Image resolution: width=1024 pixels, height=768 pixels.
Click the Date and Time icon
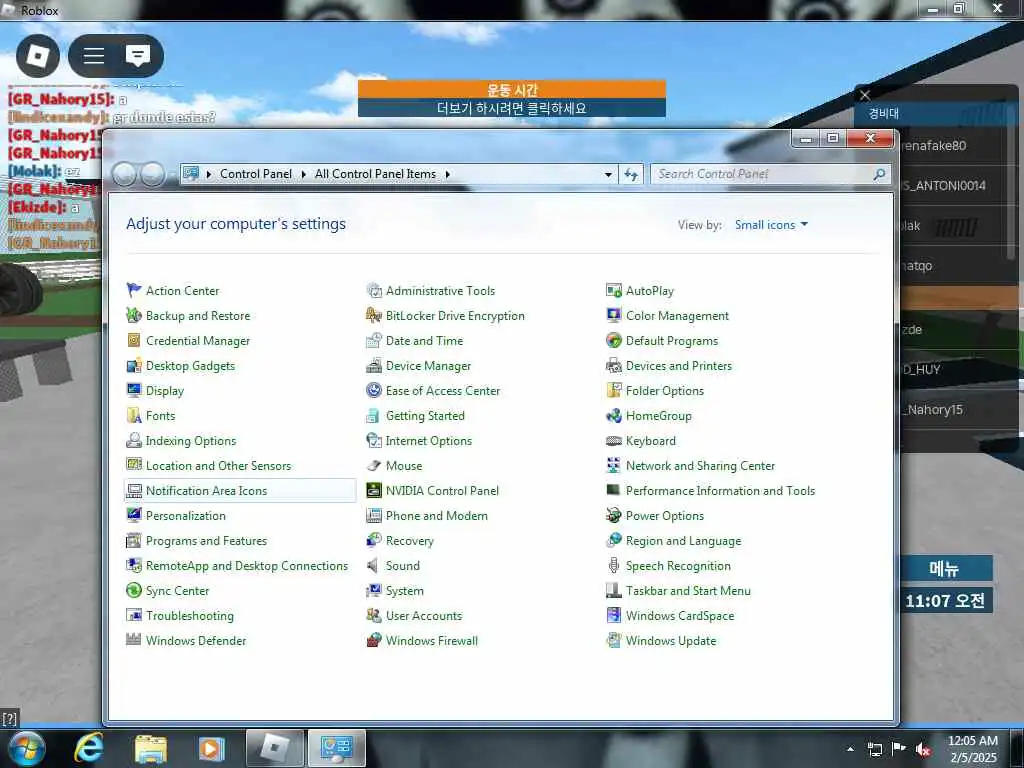tap(374, 340)
